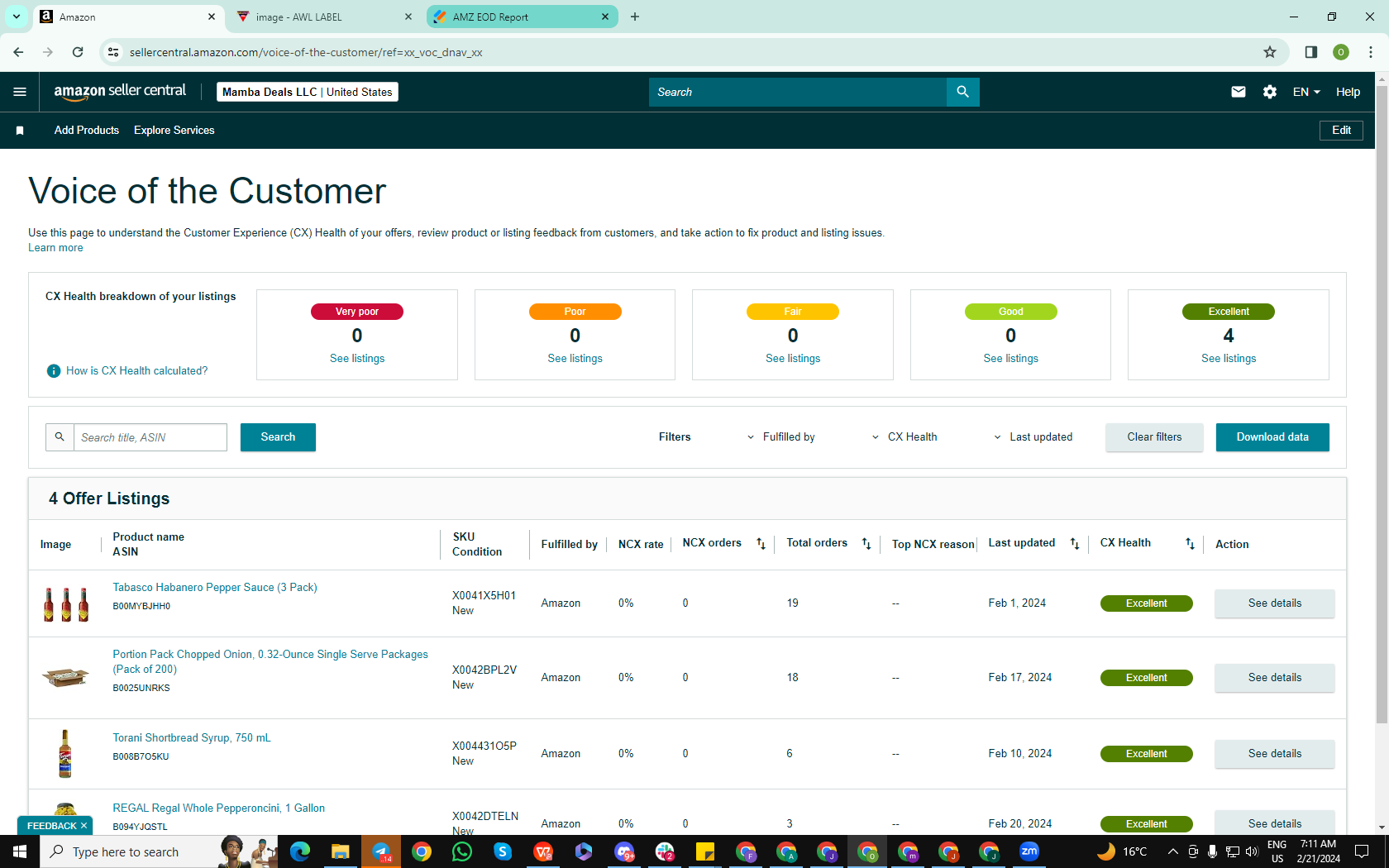Open File Explorer from the taskbar
This screenshot has height=868, width=1389.
point(341,851)
